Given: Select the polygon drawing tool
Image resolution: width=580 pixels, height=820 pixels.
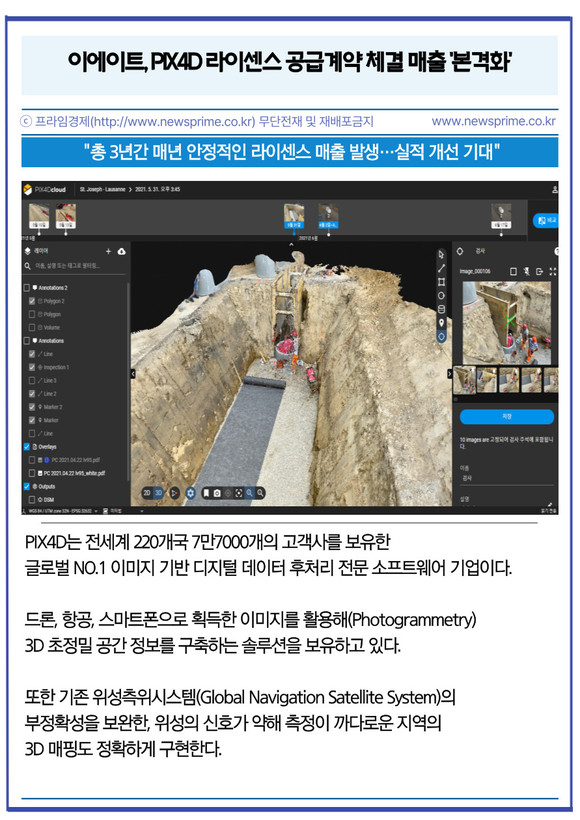Looking at the screenshot, I should tap(441, 282).
